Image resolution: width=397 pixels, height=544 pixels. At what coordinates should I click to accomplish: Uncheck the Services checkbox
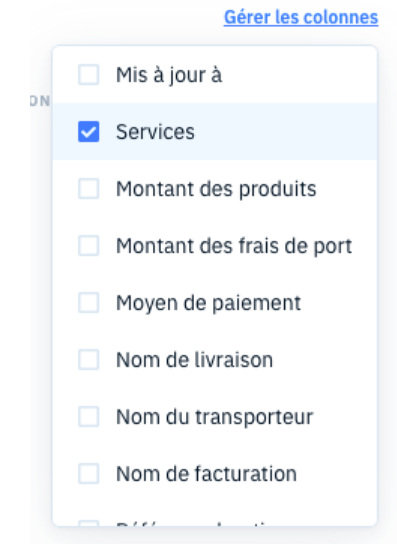click(x=88, y=131)
